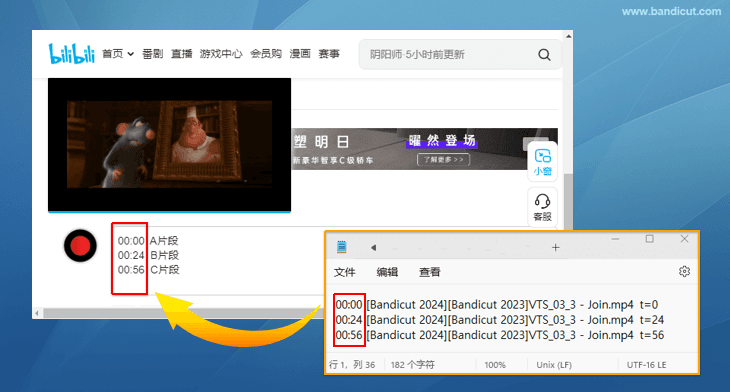Close the Notepad window
The height and width of the screenshot is (392, 730).
tap(684, 239)
